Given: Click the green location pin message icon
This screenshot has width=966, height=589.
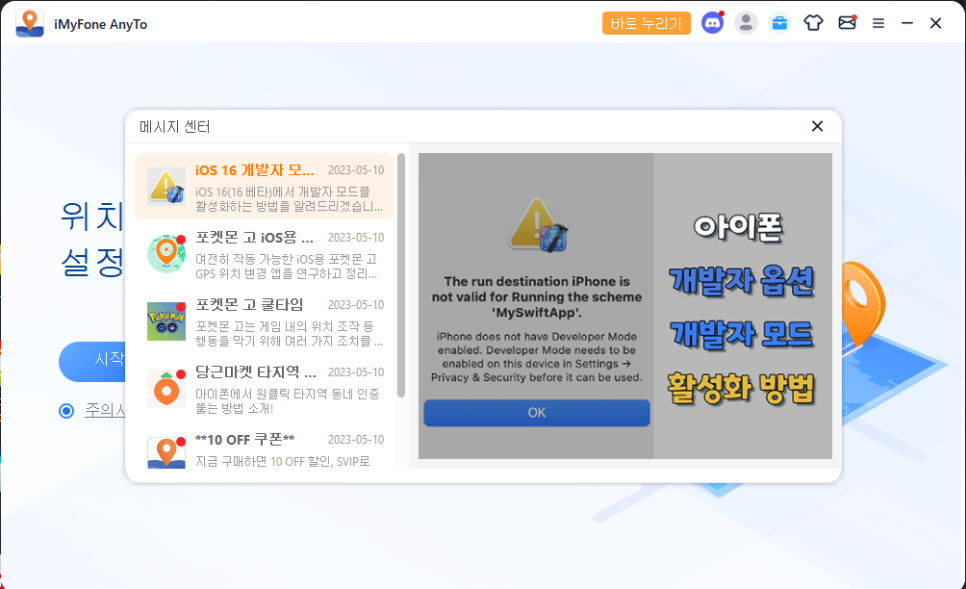Looking at the screenshot, I should pyautogui.click(x=166, y=253).
